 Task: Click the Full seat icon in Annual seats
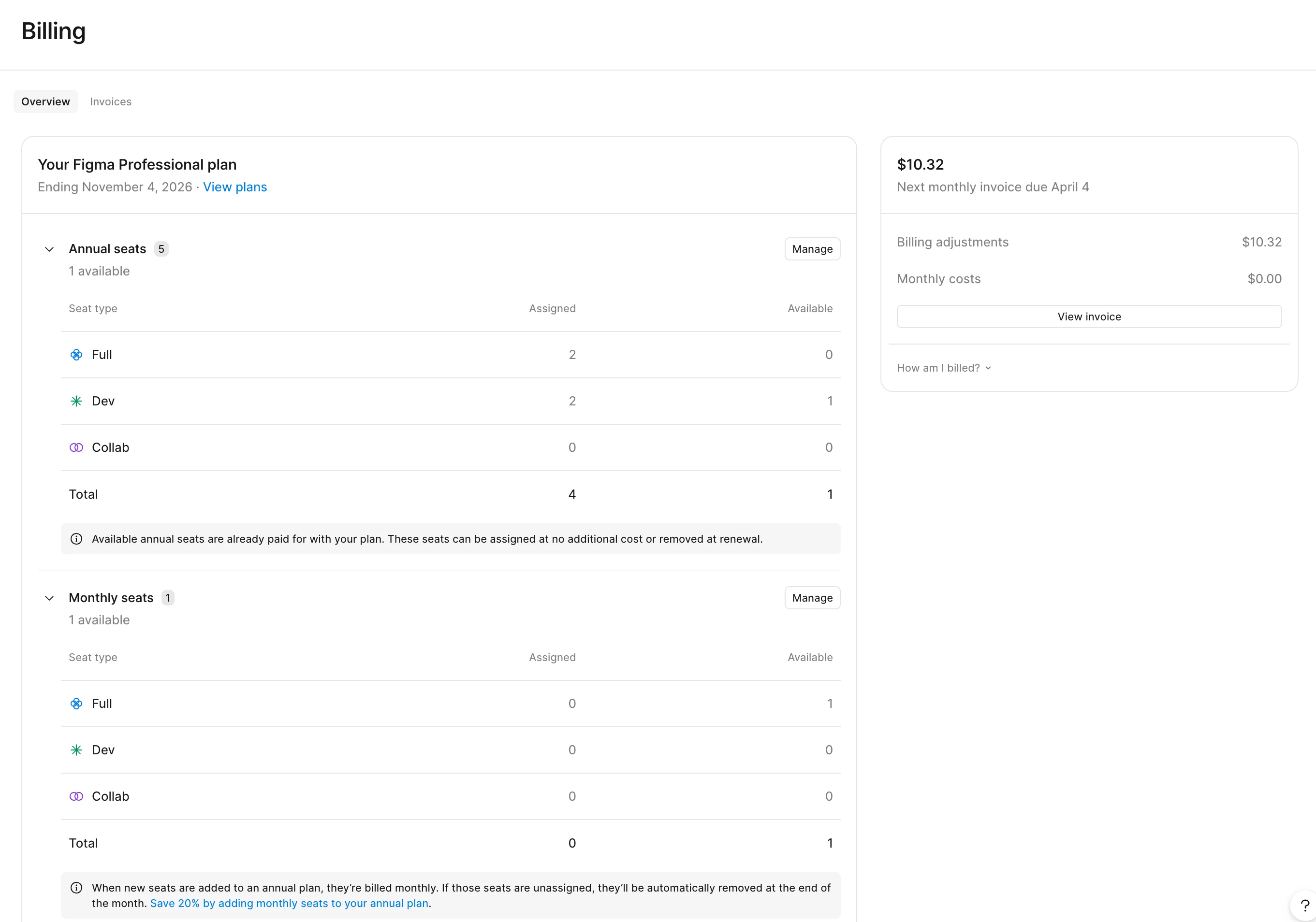[76, 355]
